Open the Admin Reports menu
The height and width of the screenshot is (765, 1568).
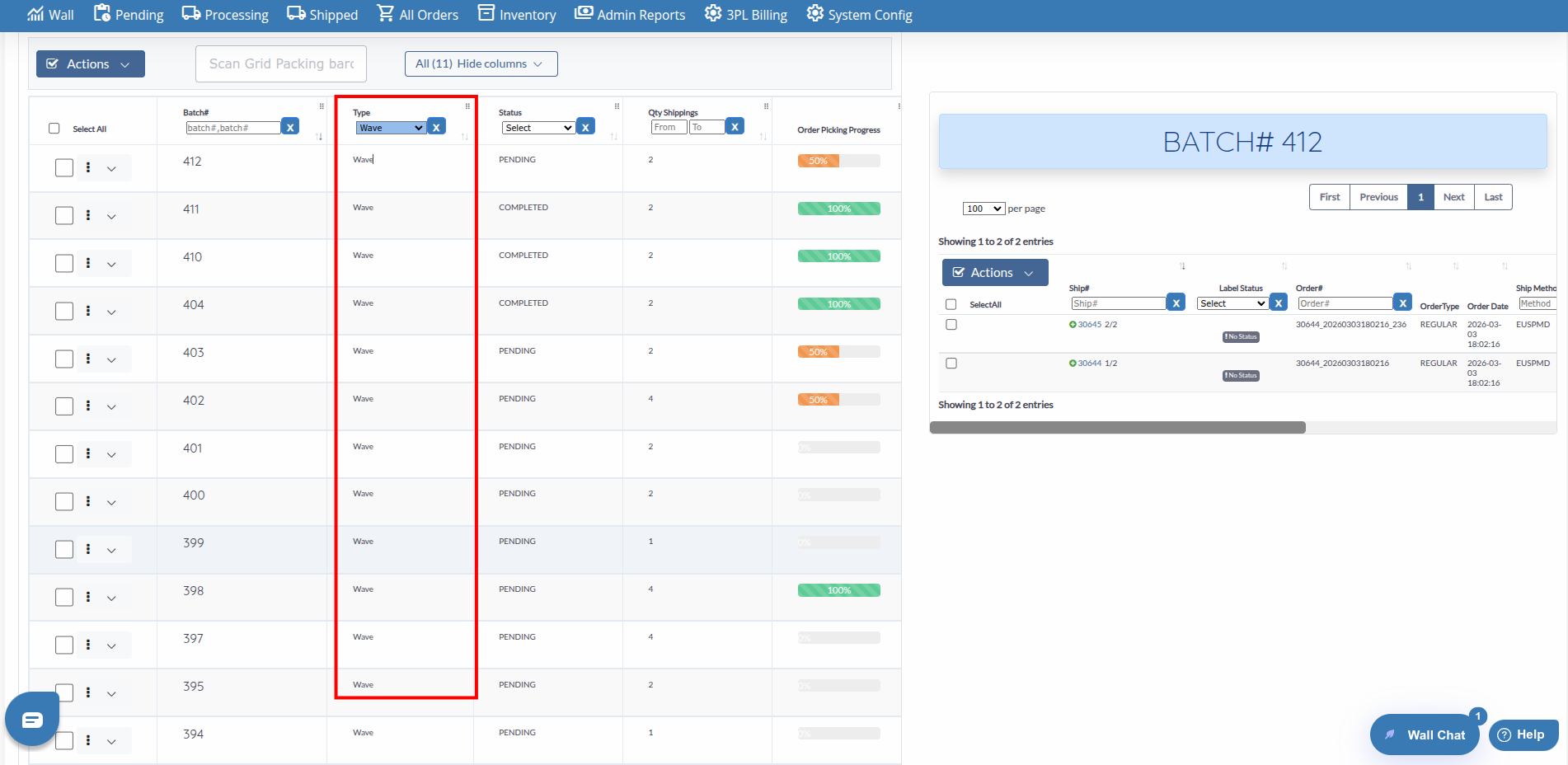point(630,15)
